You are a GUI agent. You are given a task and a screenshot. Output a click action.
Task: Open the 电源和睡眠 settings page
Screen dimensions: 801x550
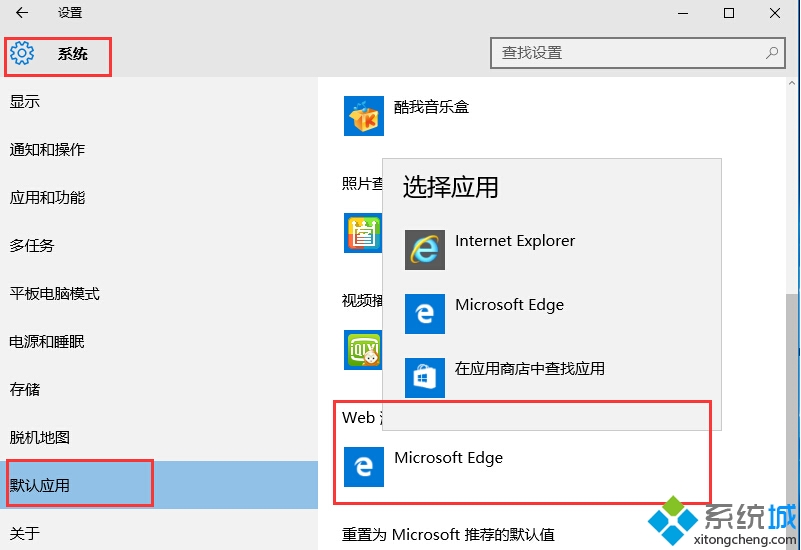click(159, 342)
